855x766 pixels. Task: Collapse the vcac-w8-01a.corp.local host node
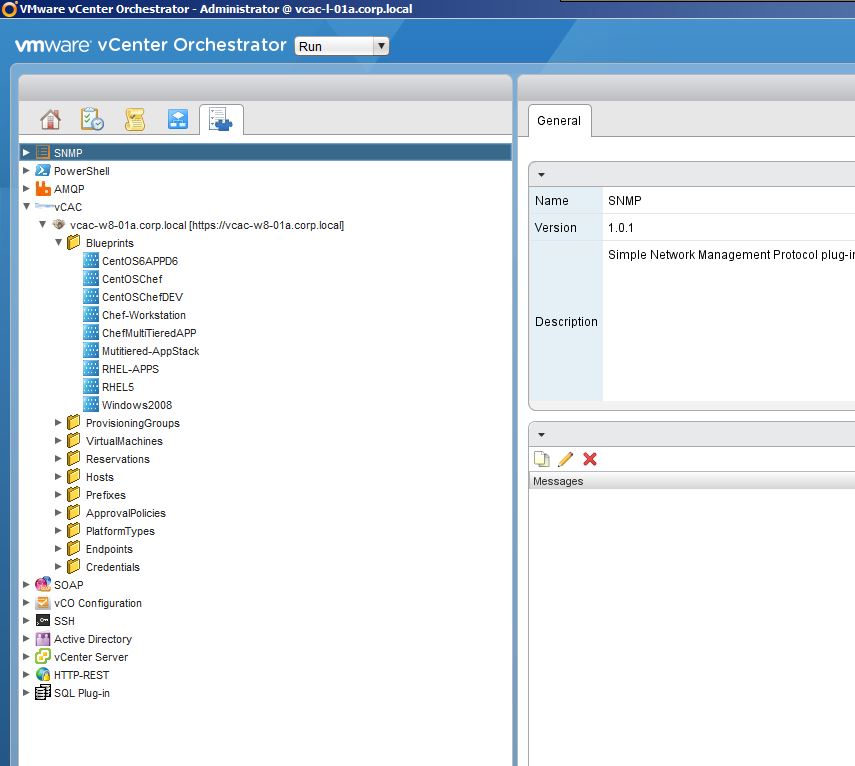pos(42,225)
